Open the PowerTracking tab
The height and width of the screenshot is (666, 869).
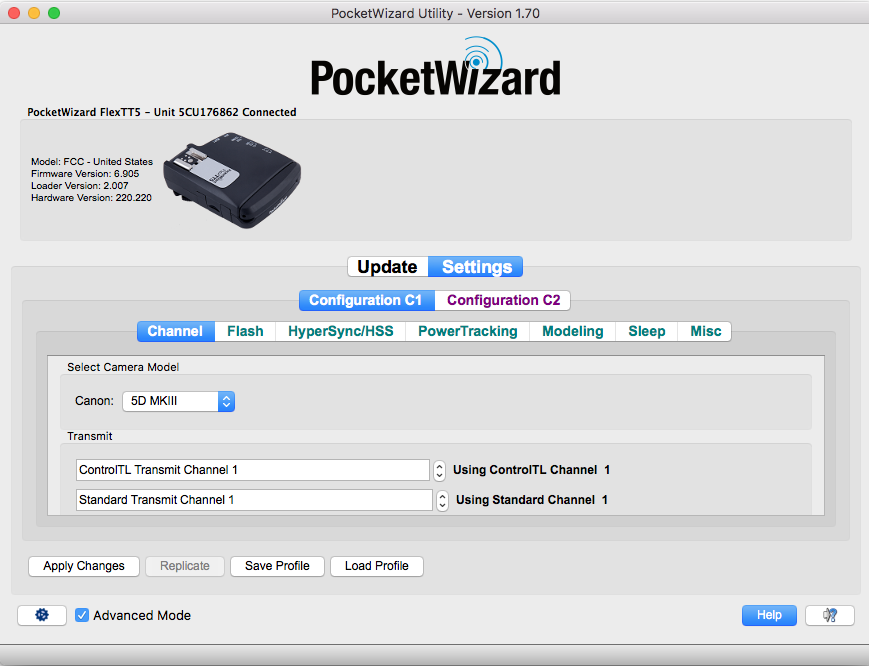pyautogui.click(x=467, y=331)
